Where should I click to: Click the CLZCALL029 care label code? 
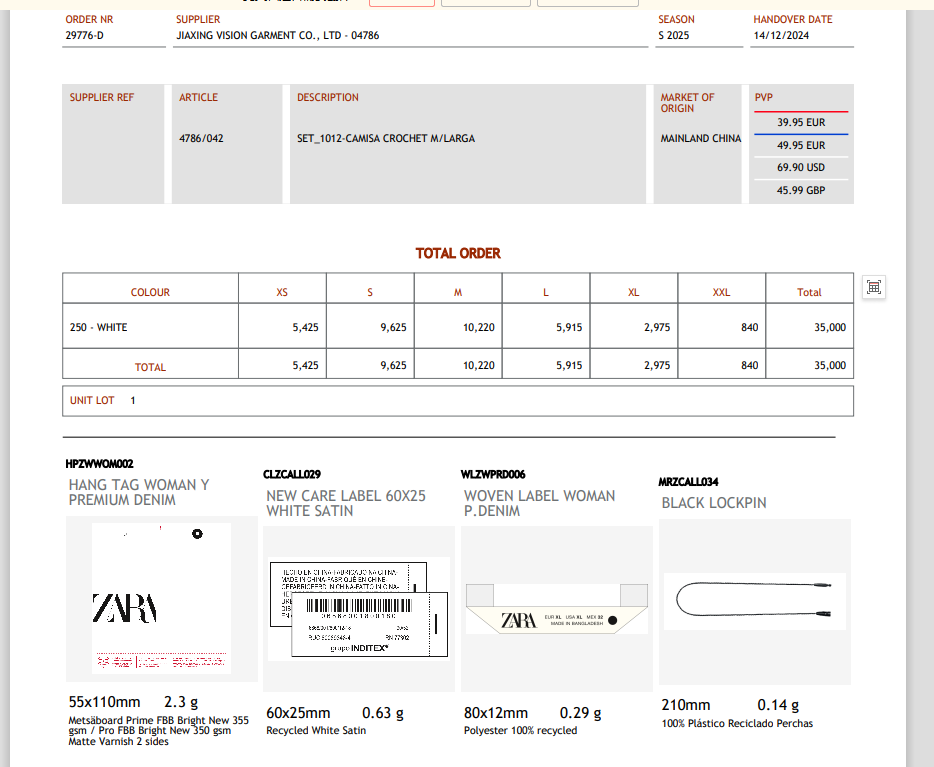point(292,474)
